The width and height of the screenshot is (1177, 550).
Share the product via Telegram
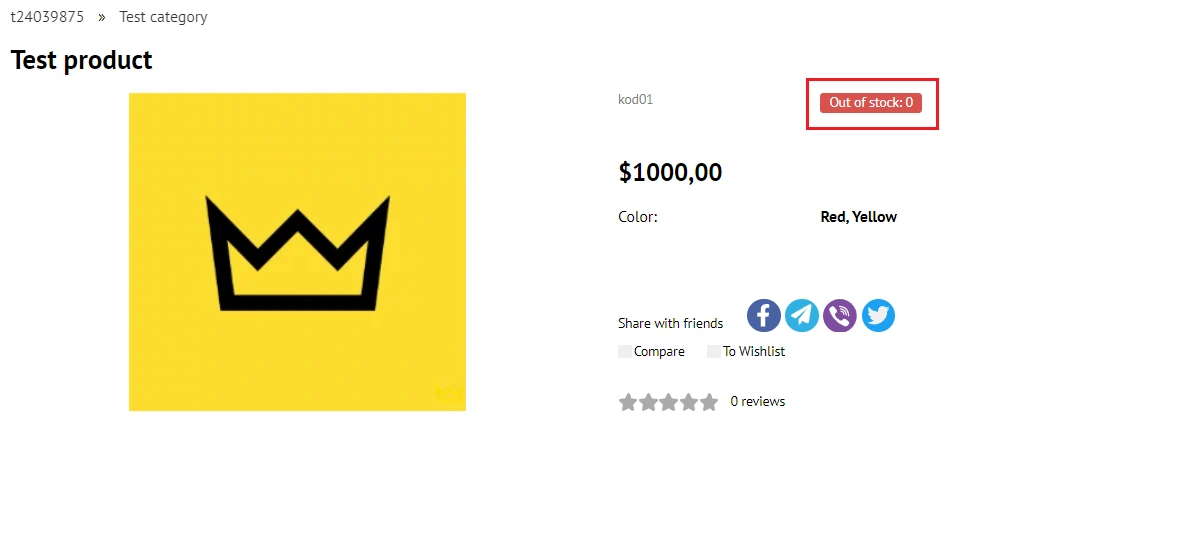(x=802, y=316)
